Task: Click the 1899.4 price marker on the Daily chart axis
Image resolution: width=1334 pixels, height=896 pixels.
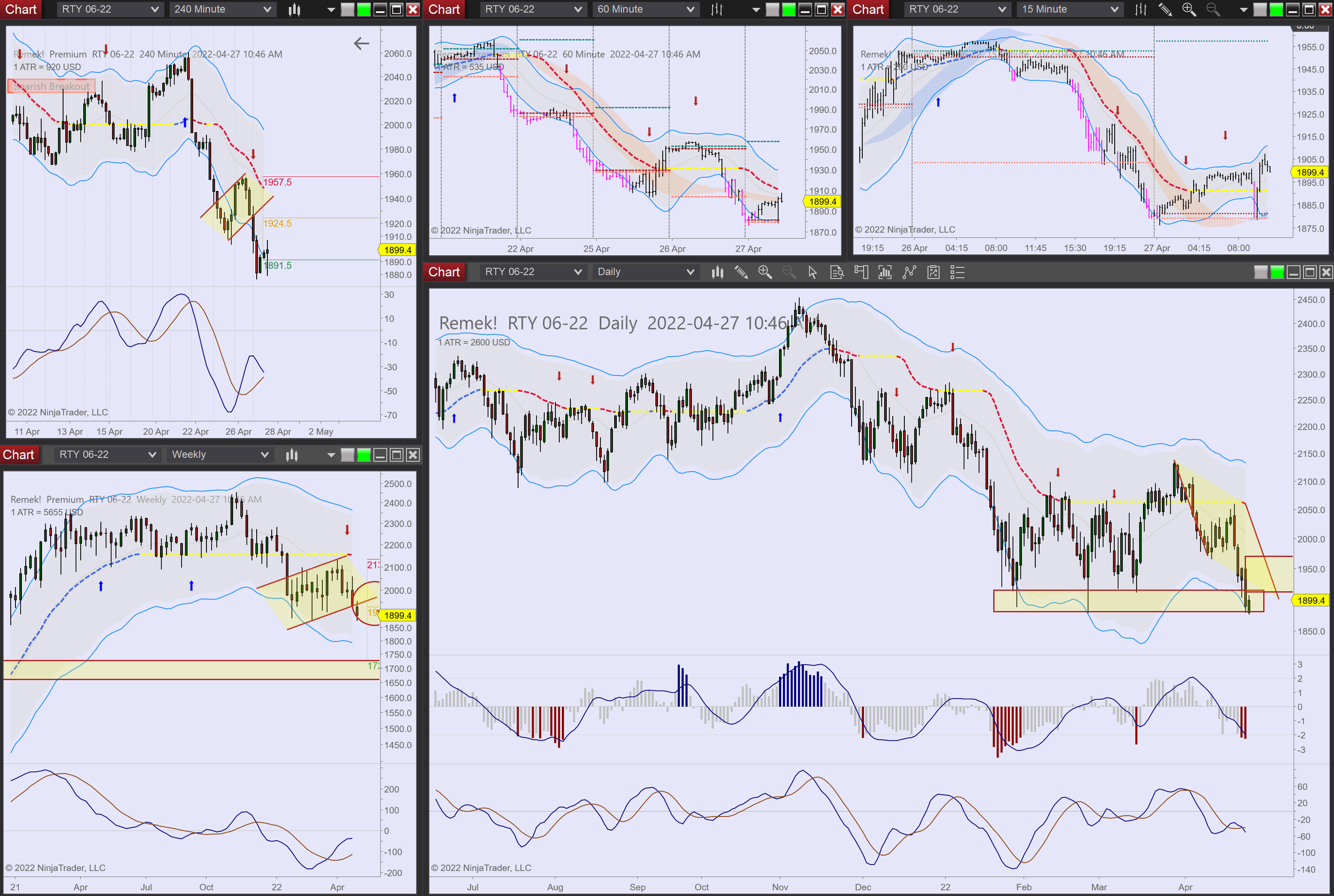Action: click(x=1311, y=601)
